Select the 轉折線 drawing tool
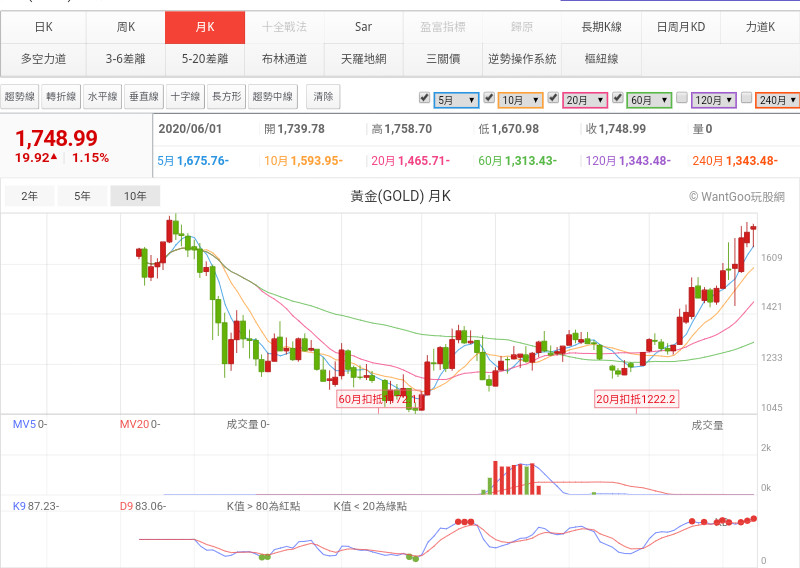The height and width of the screenshot is (568, 800). coord(61,97)
